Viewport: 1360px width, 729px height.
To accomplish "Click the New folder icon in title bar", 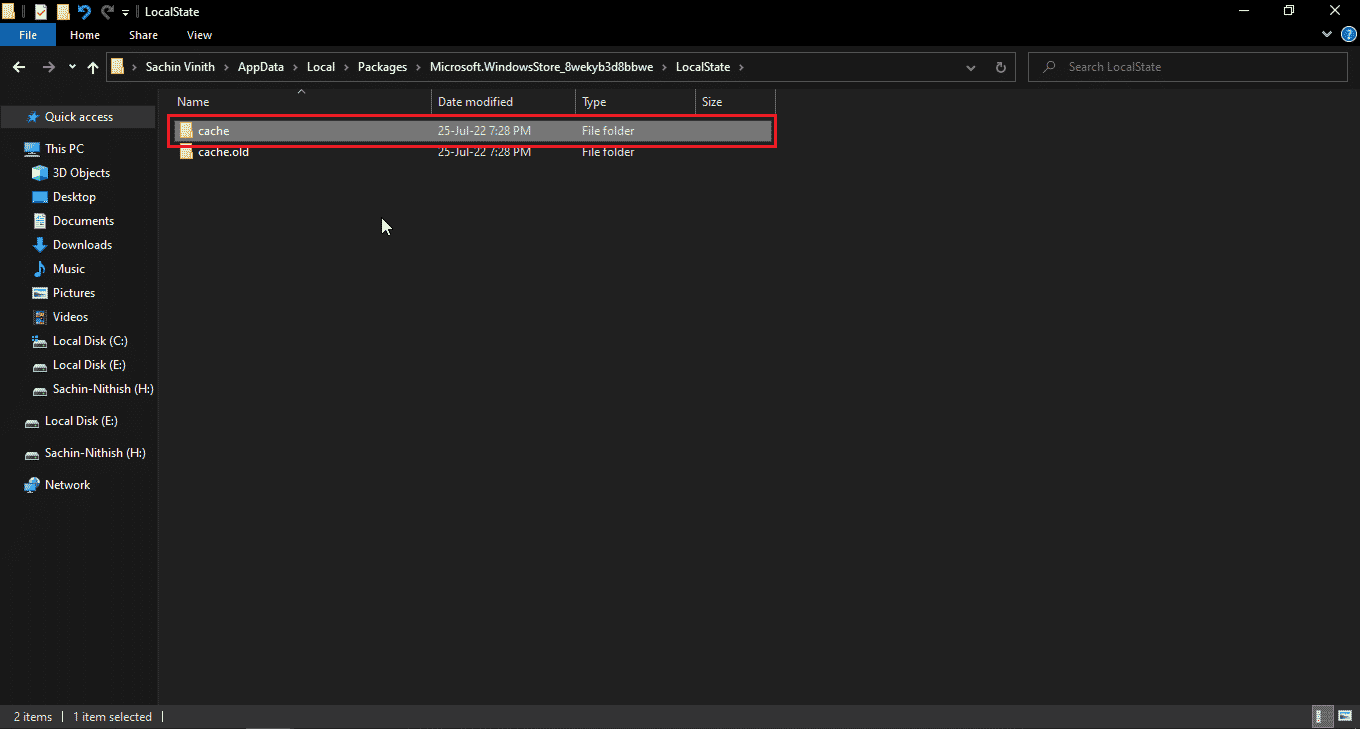I will pos(63,12).
